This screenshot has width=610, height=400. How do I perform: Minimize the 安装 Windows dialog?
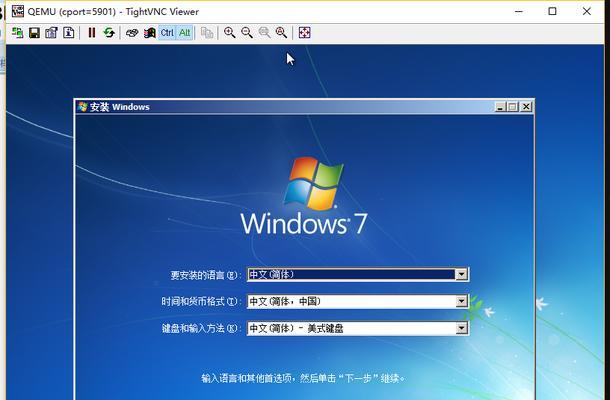(500, 107)
